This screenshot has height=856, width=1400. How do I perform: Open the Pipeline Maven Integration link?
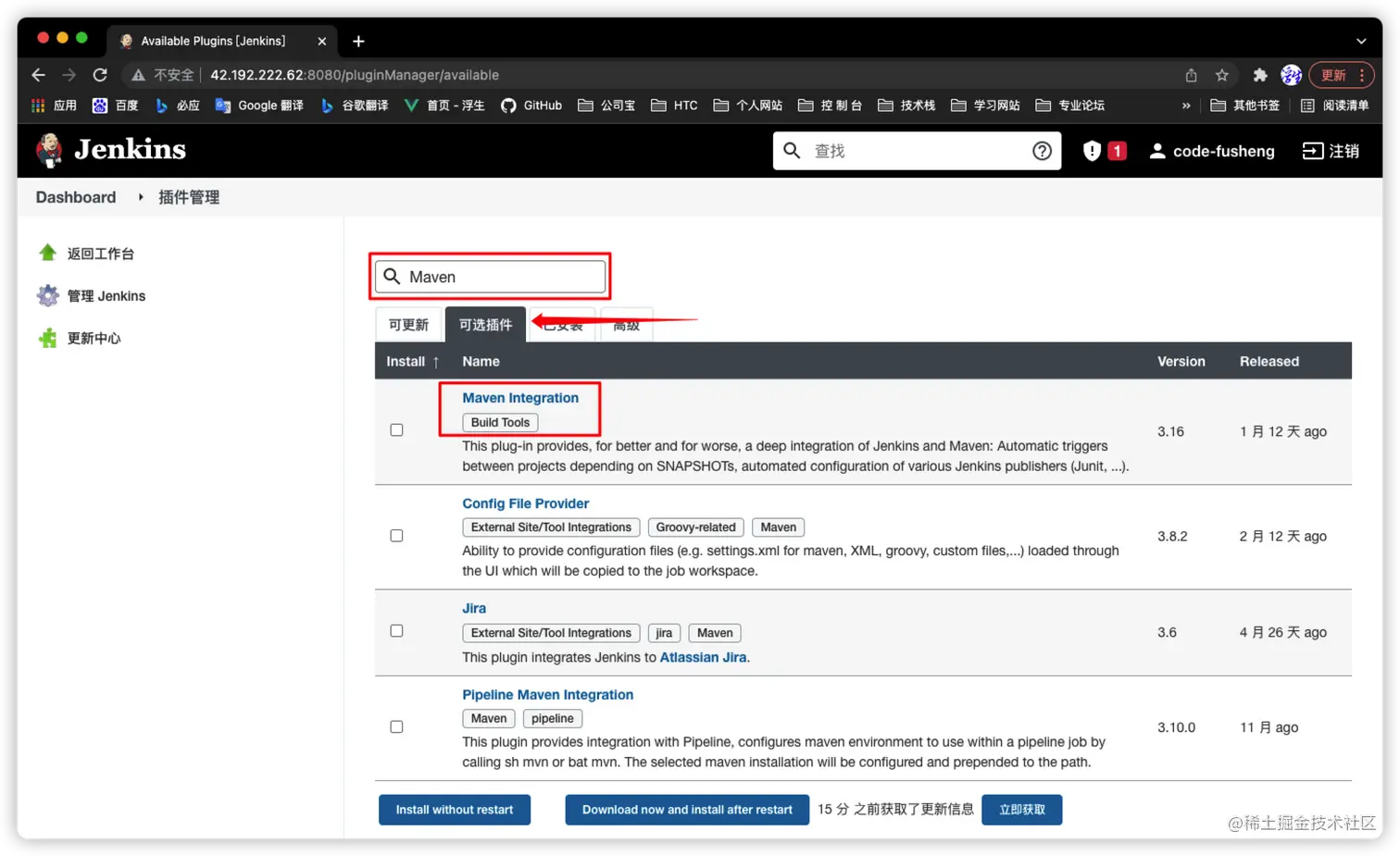point(548,695)
